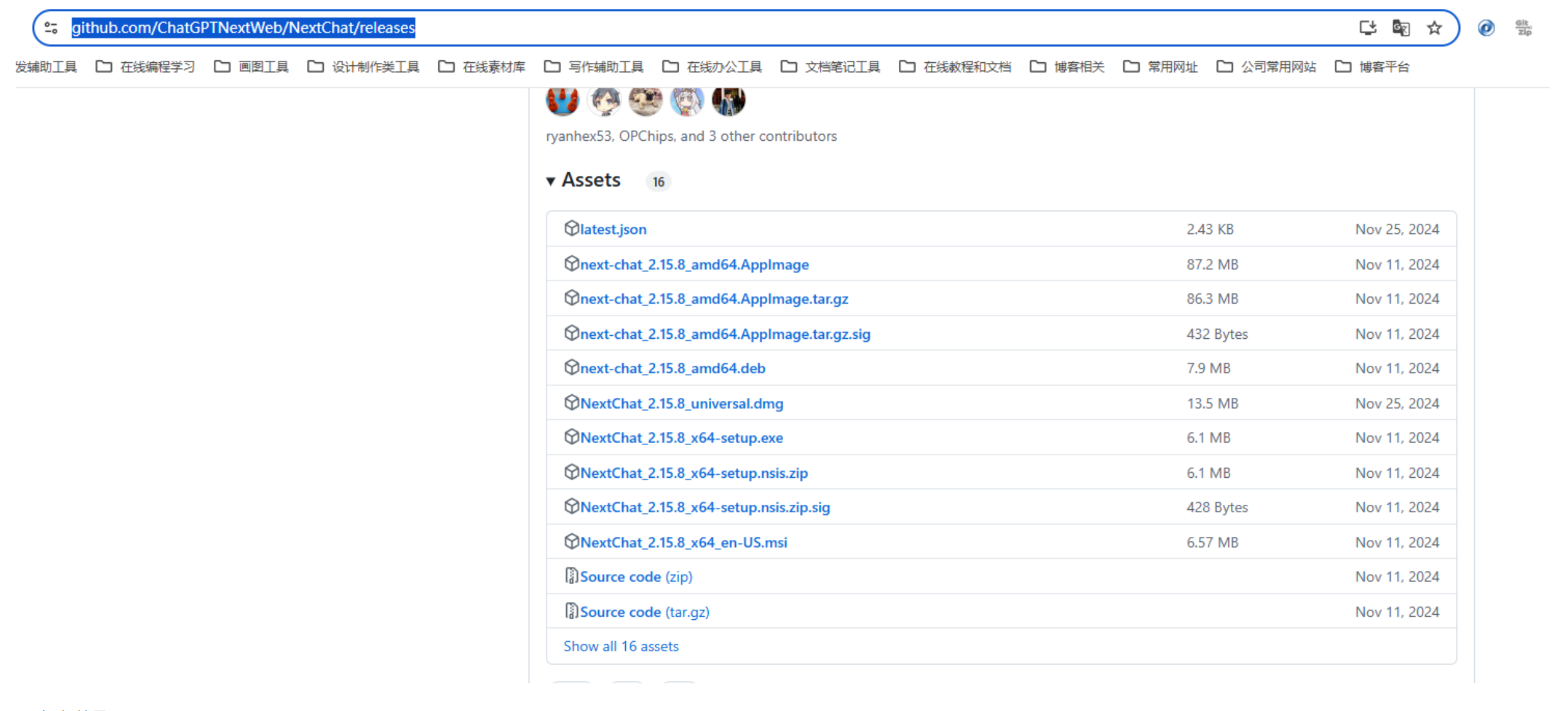Click the bookmark star icon in address bar
Screen dimensions: 1568x711
click(x=1433, y=28)
